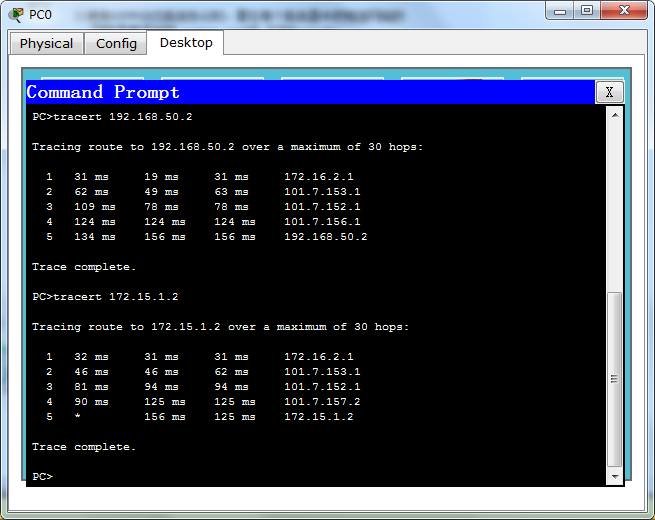Screen dimensions: 655x520
Task: Minimize the PC0 window
Action: pos(560,11)
